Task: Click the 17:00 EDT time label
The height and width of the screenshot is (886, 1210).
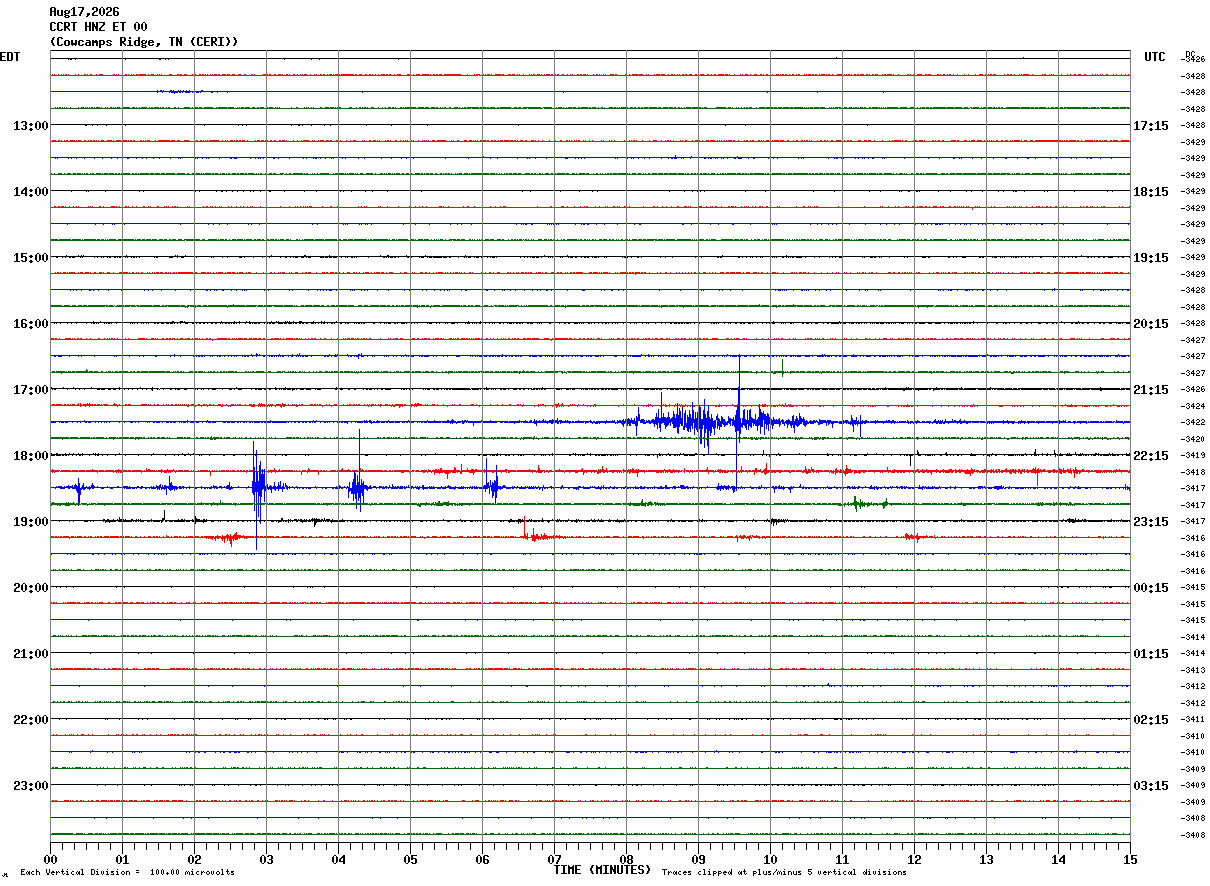Action: point(30,390)
